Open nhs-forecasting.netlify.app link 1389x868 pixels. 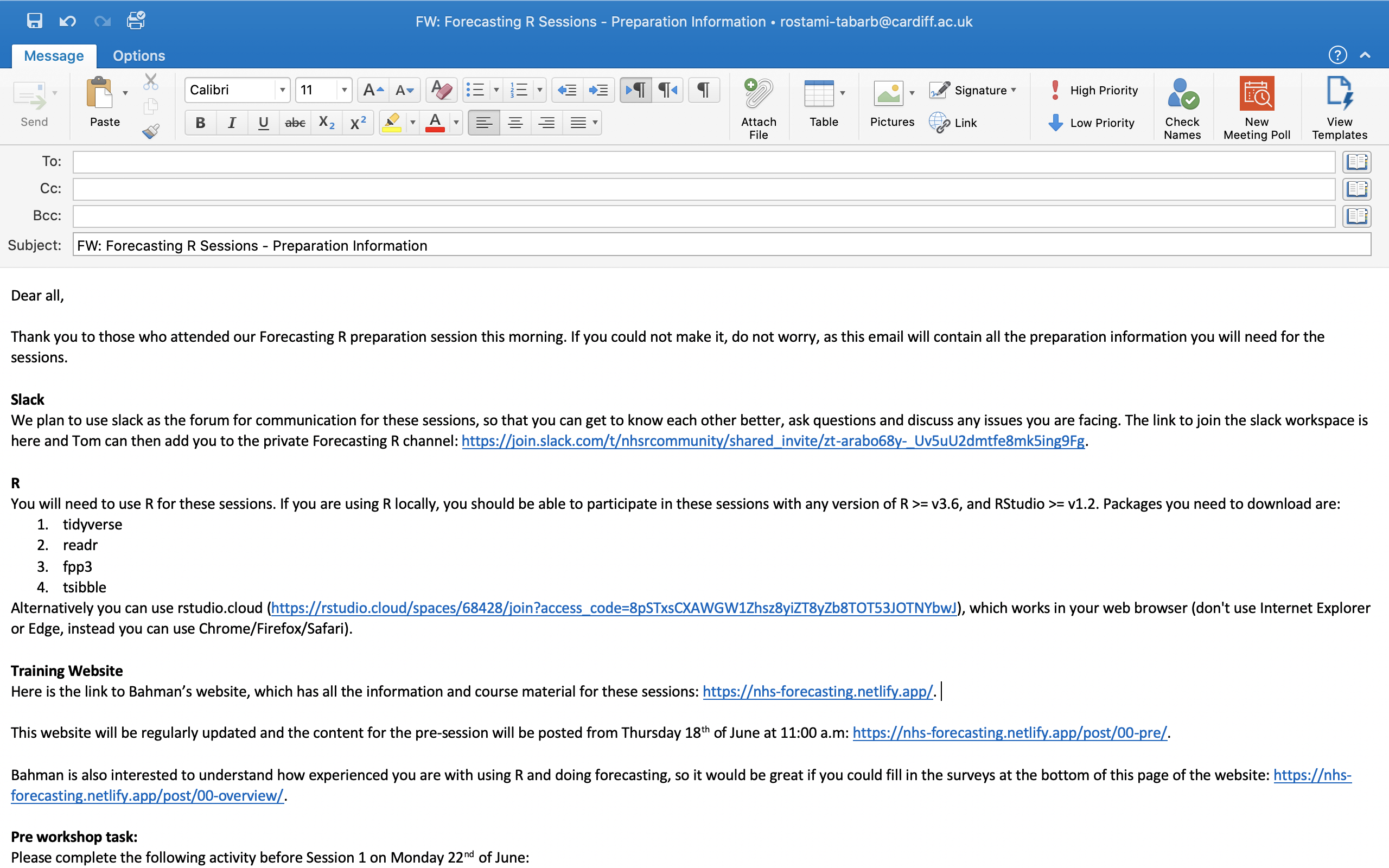click(x=818, y=691)
